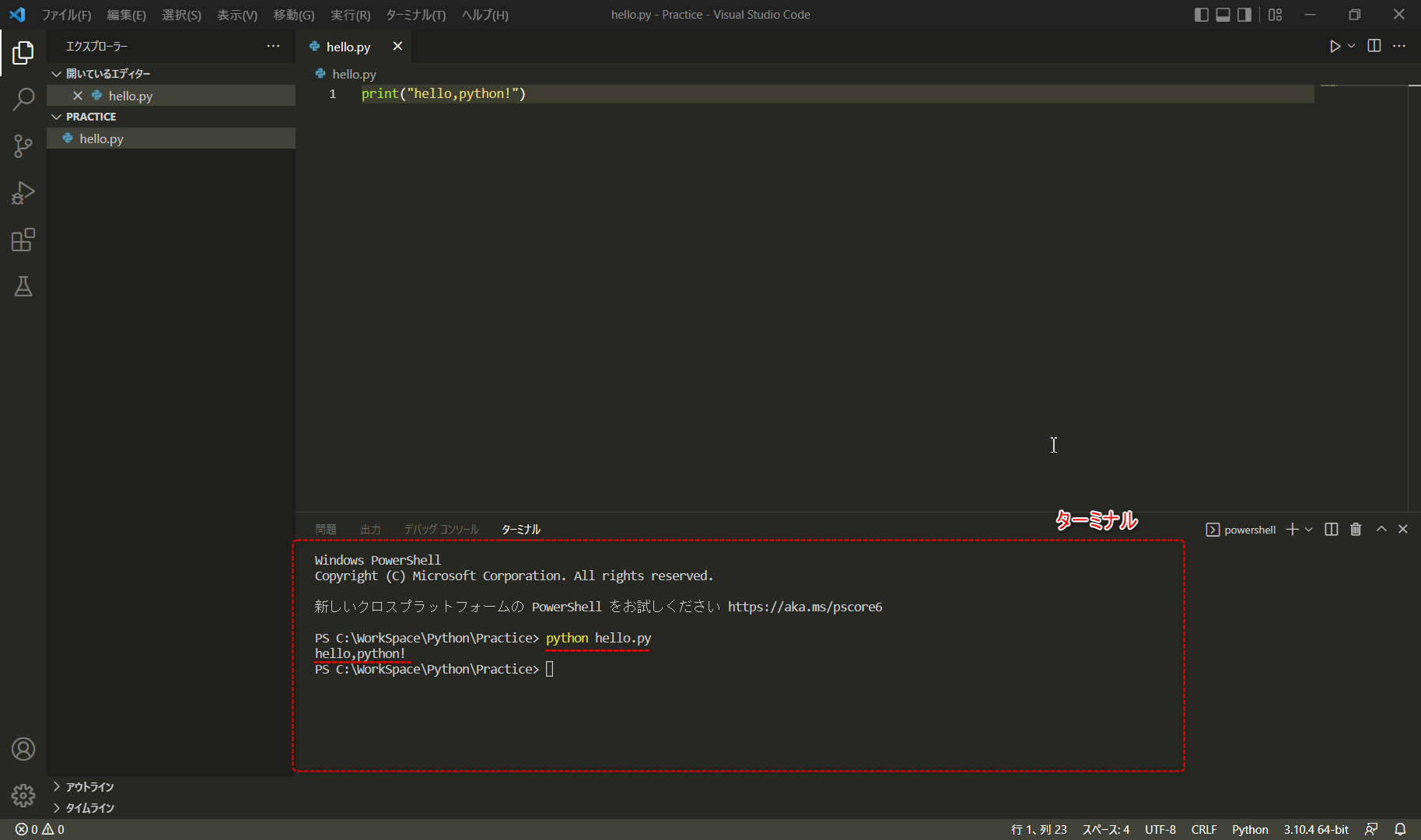Open the Testing flask view
This screenshot has height=840, width=1421.
23,286
